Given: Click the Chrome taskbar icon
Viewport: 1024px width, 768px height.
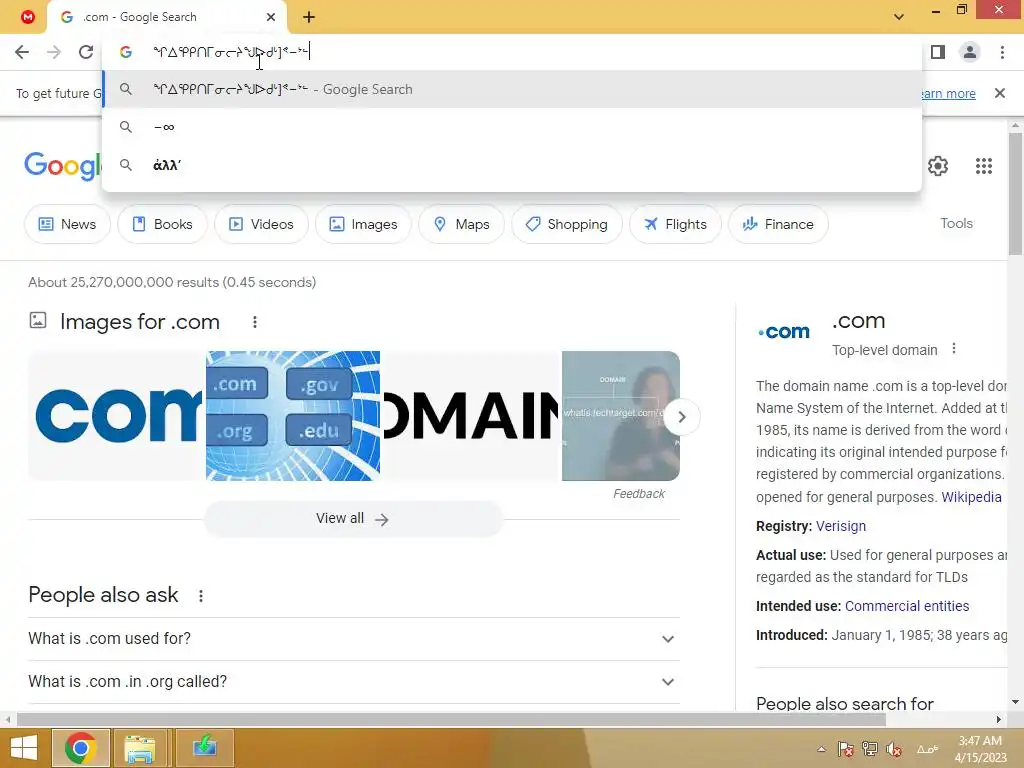Looking at the screenshot, I should 80,748.
